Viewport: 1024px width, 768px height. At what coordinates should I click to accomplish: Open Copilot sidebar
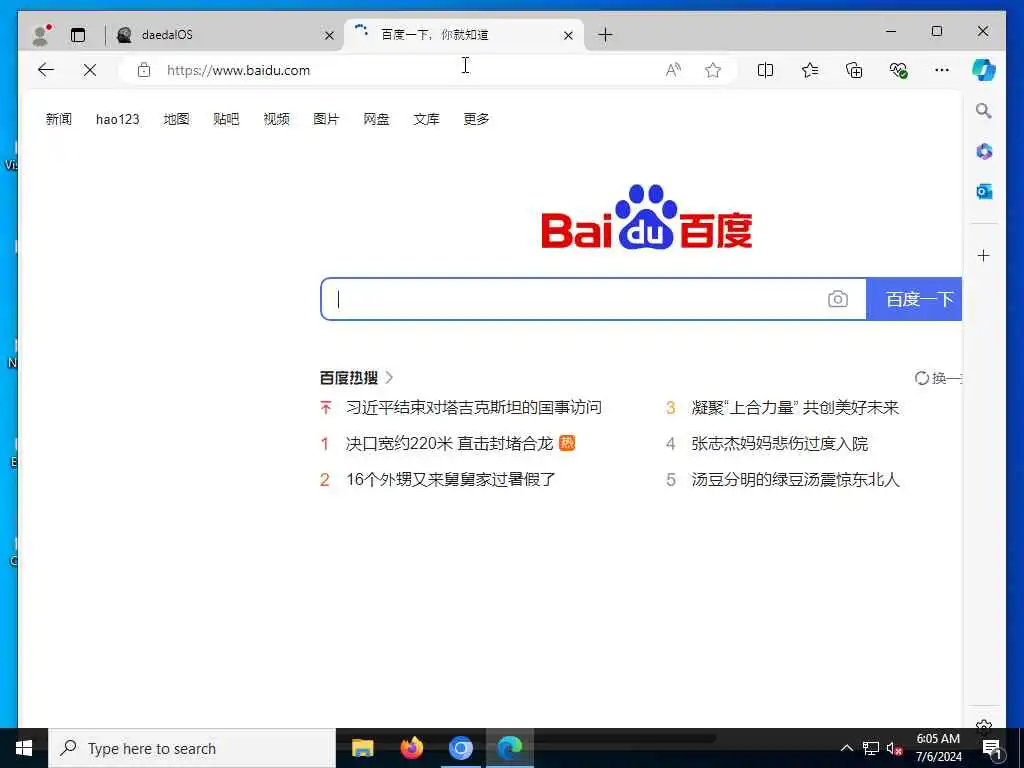[x=984, y=70]
